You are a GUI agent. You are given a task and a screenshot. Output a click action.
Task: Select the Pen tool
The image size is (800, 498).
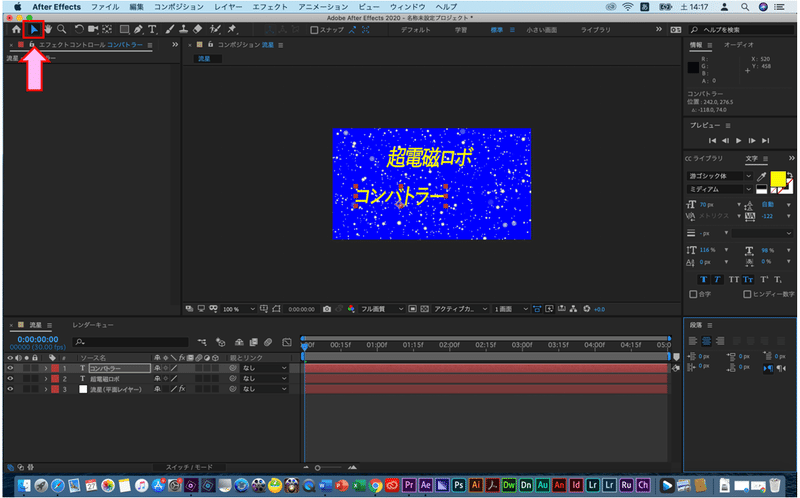138,30
